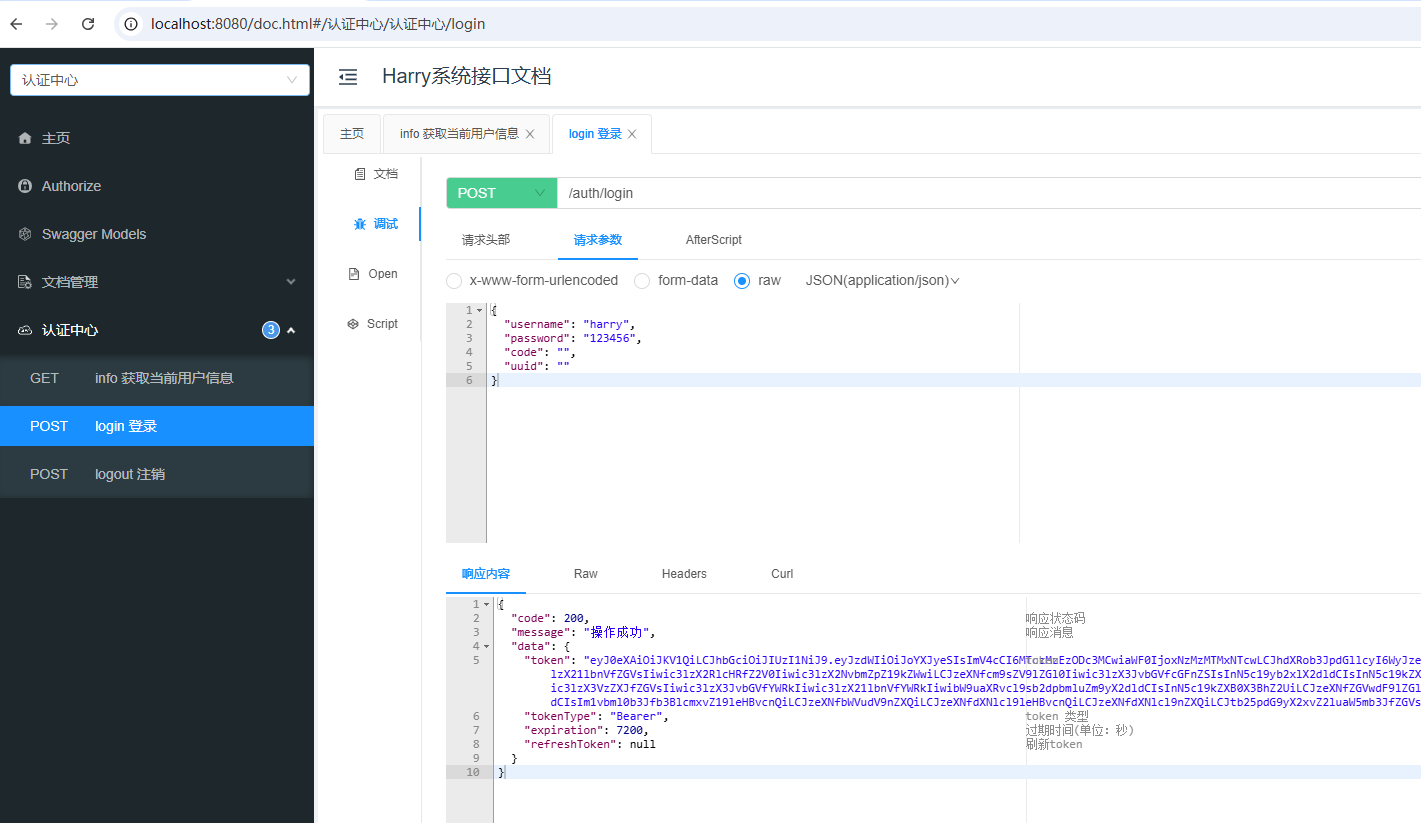Collapse the sidebar with the menu icon
Viewport: 1421px width, 823px height.
tap(346, 75)
